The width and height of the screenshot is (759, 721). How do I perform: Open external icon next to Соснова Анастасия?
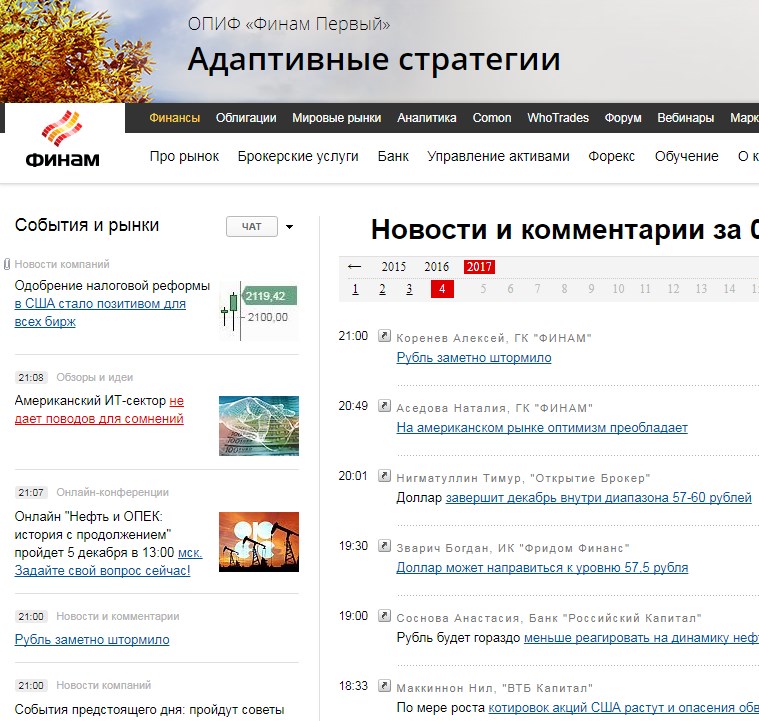pos(384,616)
